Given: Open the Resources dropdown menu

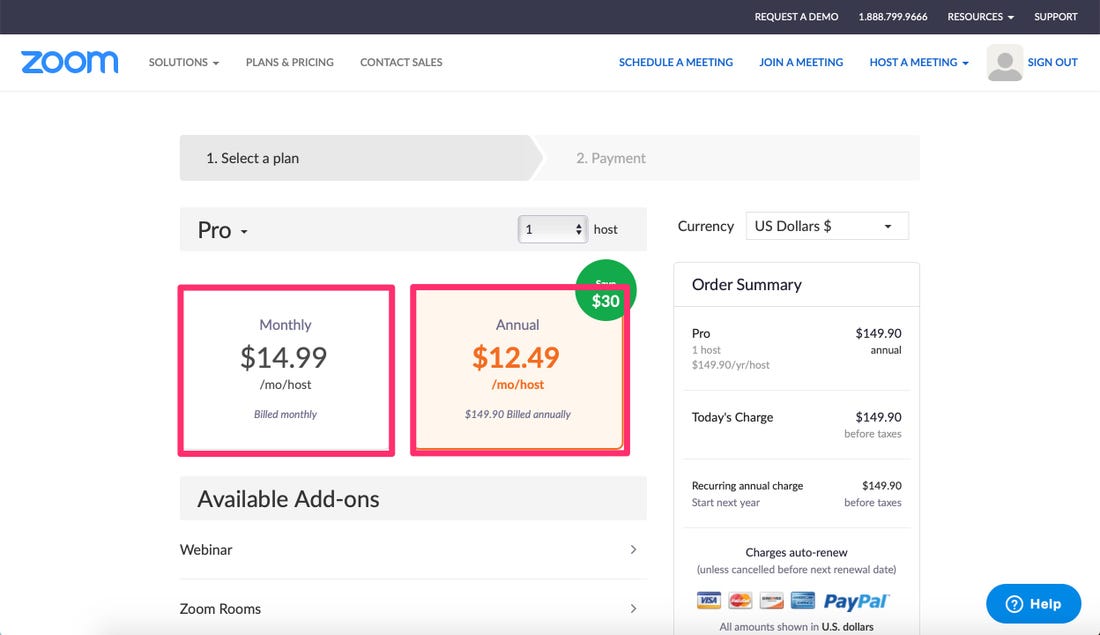Looking at the screenshot, I should pos(980,17).
